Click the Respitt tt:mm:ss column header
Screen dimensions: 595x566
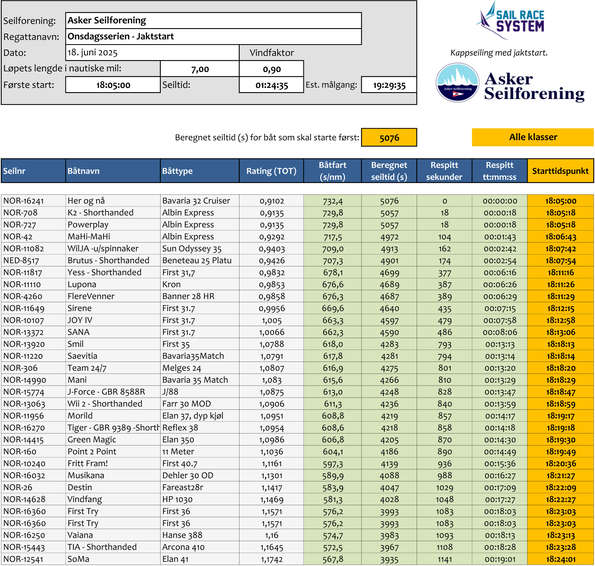coord(499,171)
